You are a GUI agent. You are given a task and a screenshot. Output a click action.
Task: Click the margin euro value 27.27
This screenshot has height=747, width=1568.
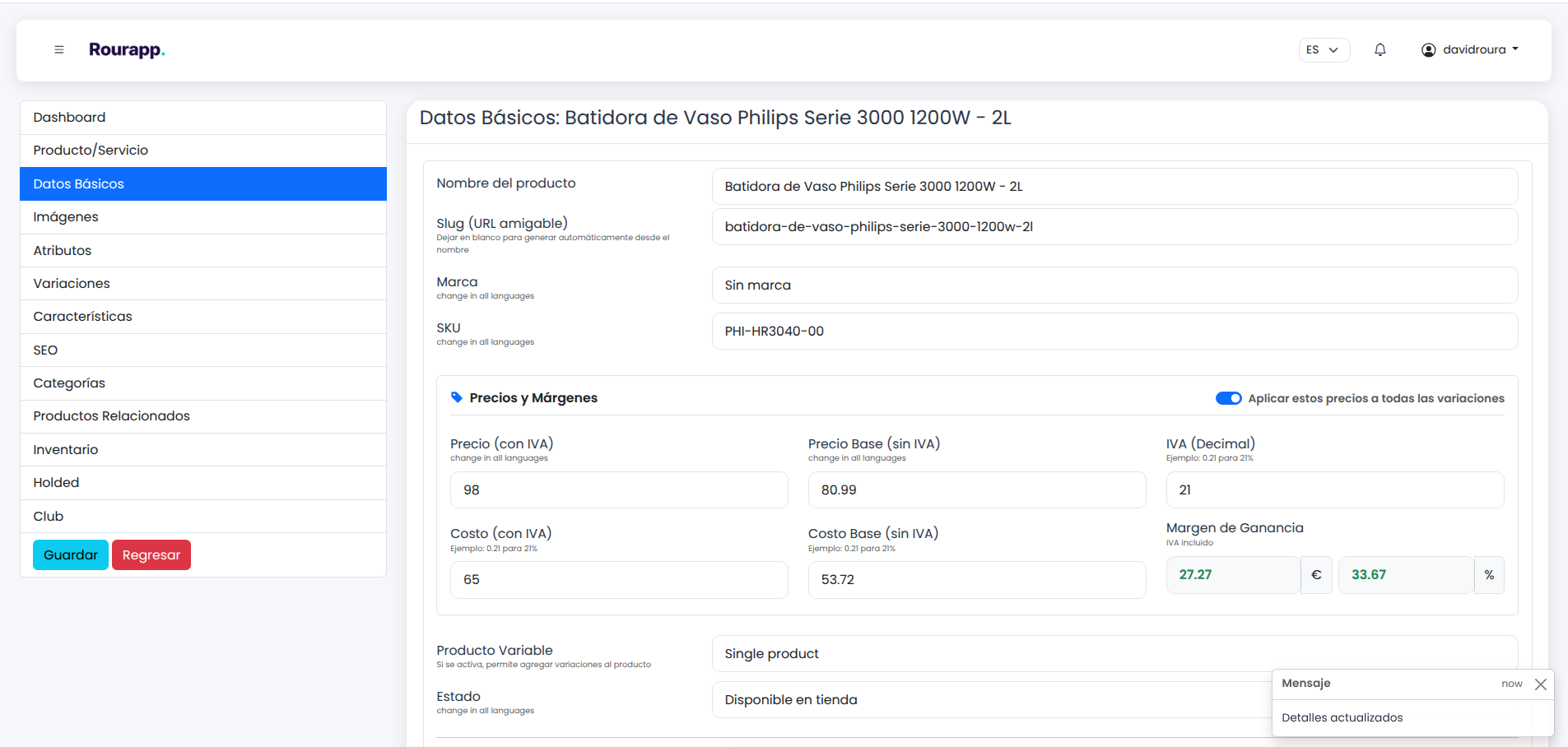[1233, 575]
